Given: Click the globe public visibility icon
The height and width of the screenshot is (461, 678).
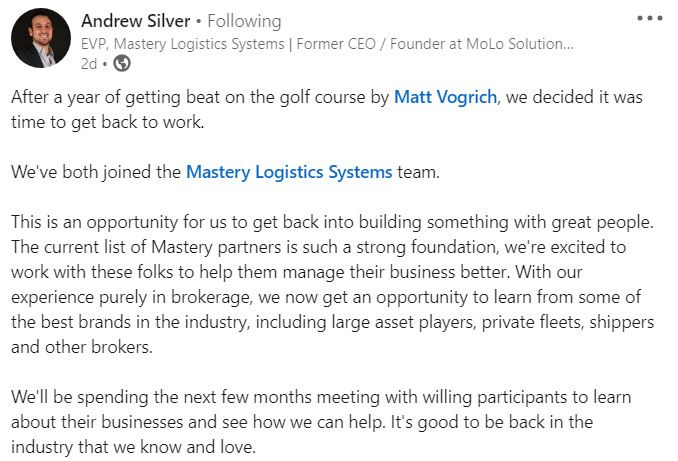Looking at the screenshot, I should [122, 64].
